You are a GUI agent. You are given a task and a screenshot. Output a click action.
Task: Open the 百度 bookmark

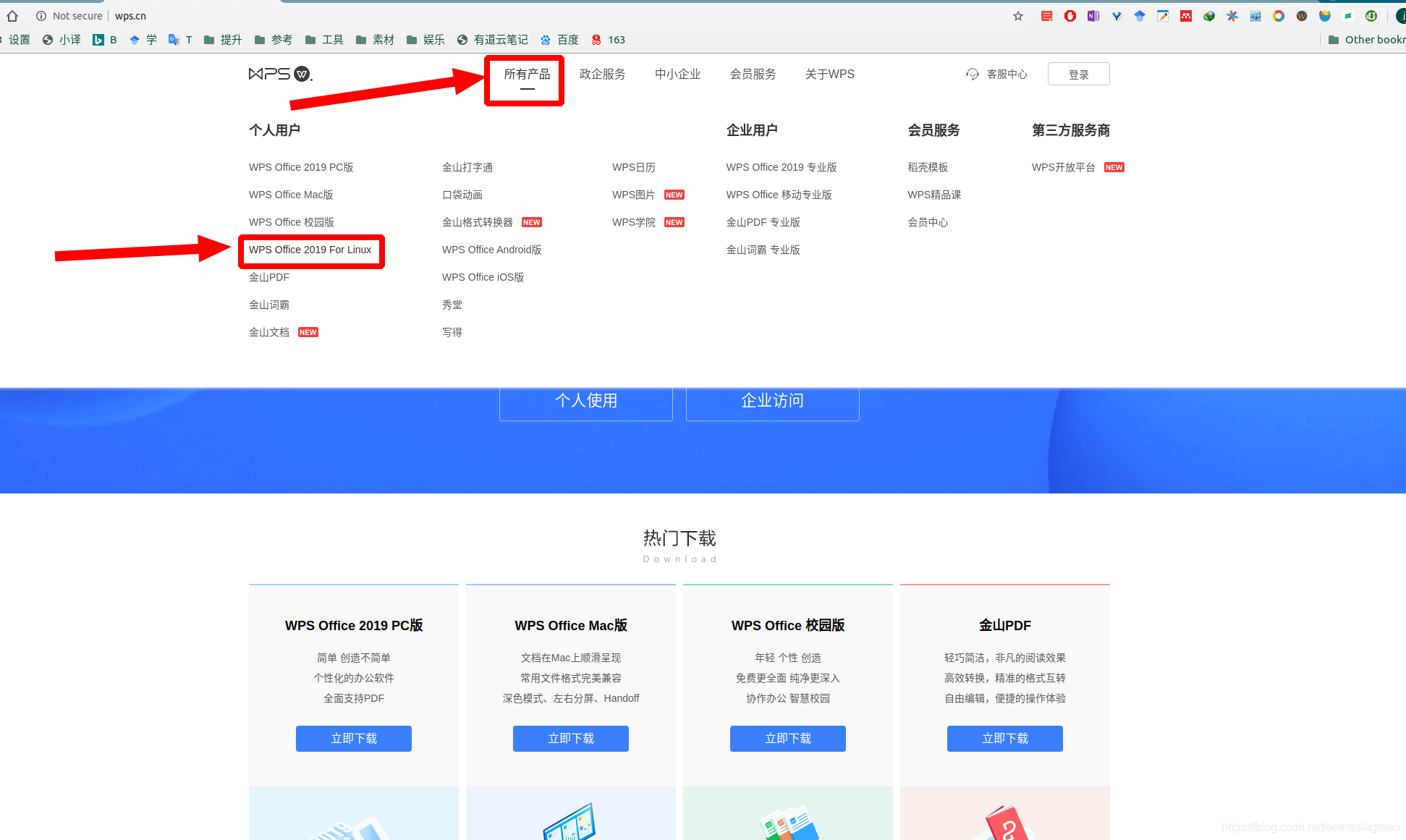point(559,40)
